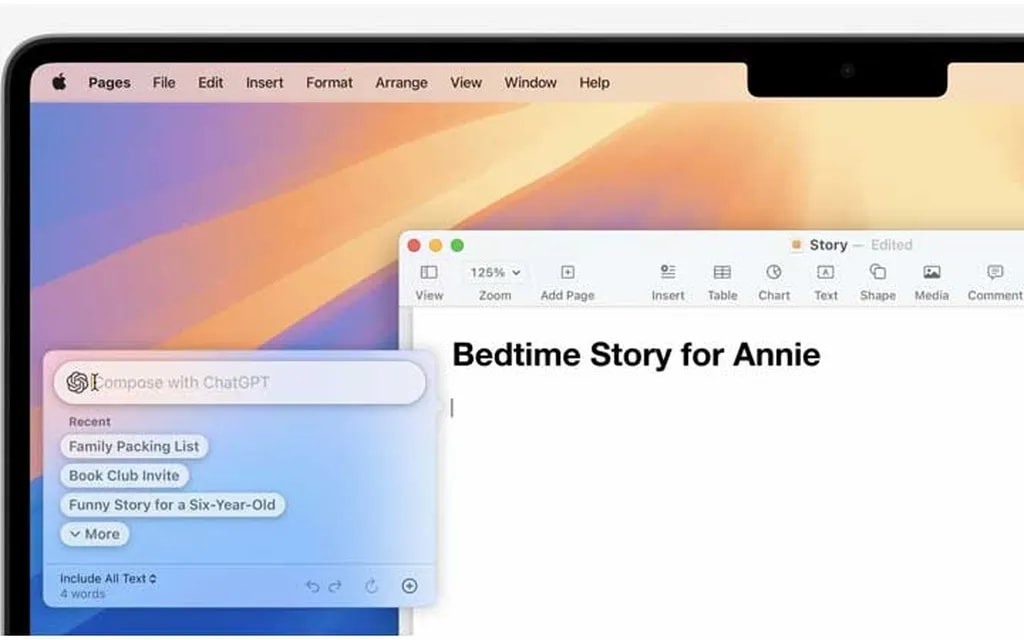The height and width of the screenshot is (640, 1024).
Task: Click the Chart toolbar icon
Action: tap(774, 272)
